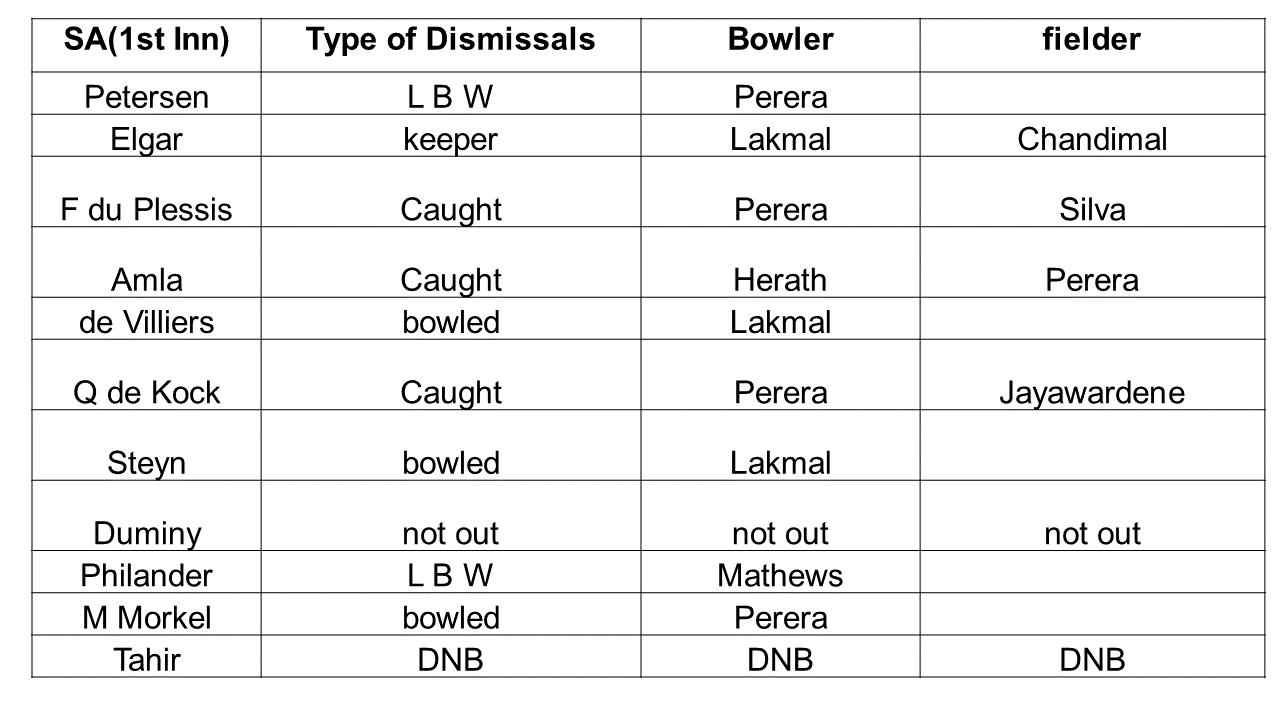Click the "de Villiers" cell
Screen dimensions: 1280x720
coord(146,322)
